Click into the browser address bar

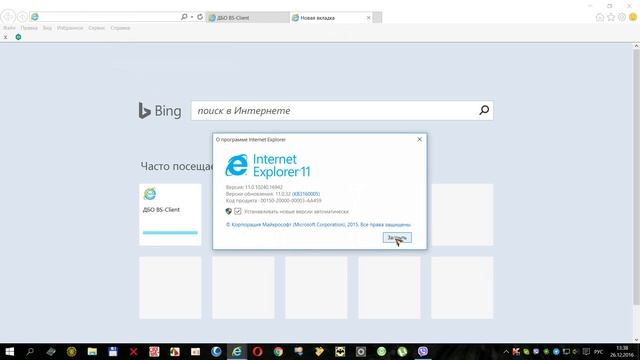[106, 17]
